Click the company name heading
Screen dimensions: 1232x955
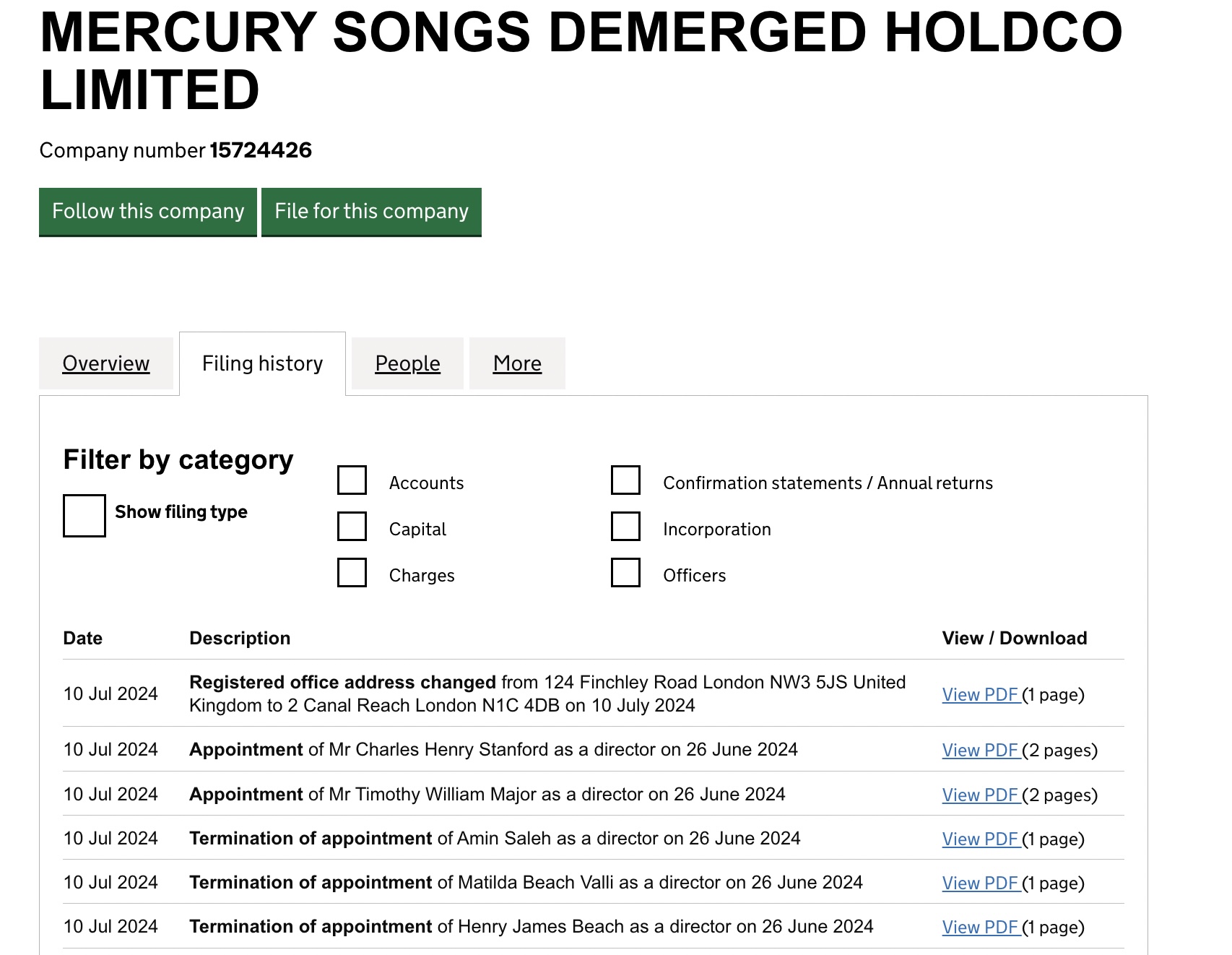pos(581,61)
